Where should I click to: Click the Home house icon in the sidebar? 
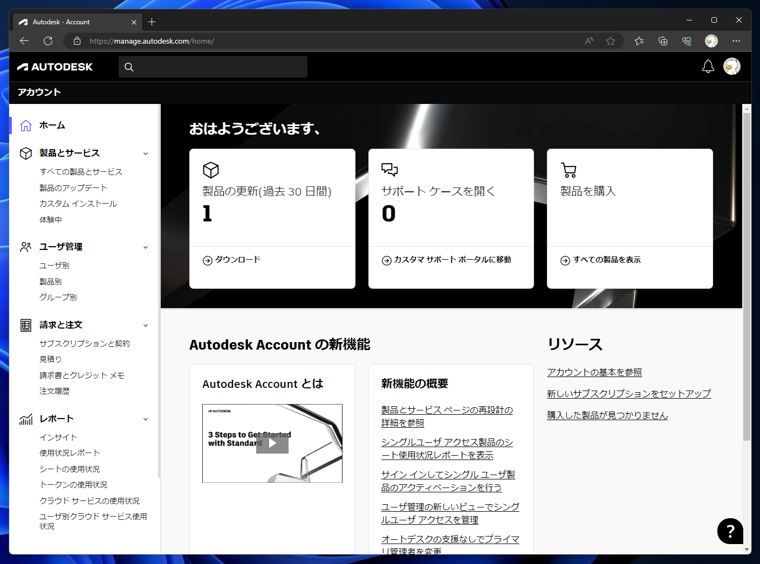tap(26, 125)
